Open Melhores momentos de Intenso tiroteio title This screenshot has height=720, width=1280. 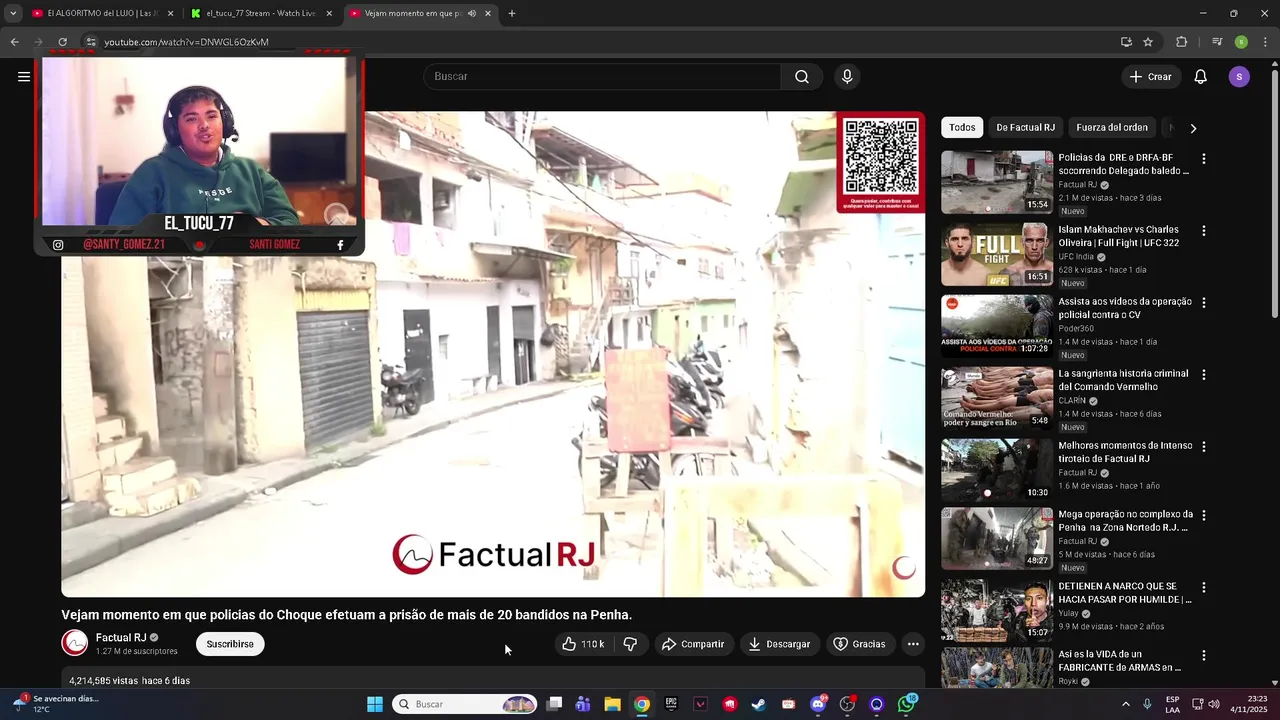click(1125, 452)
